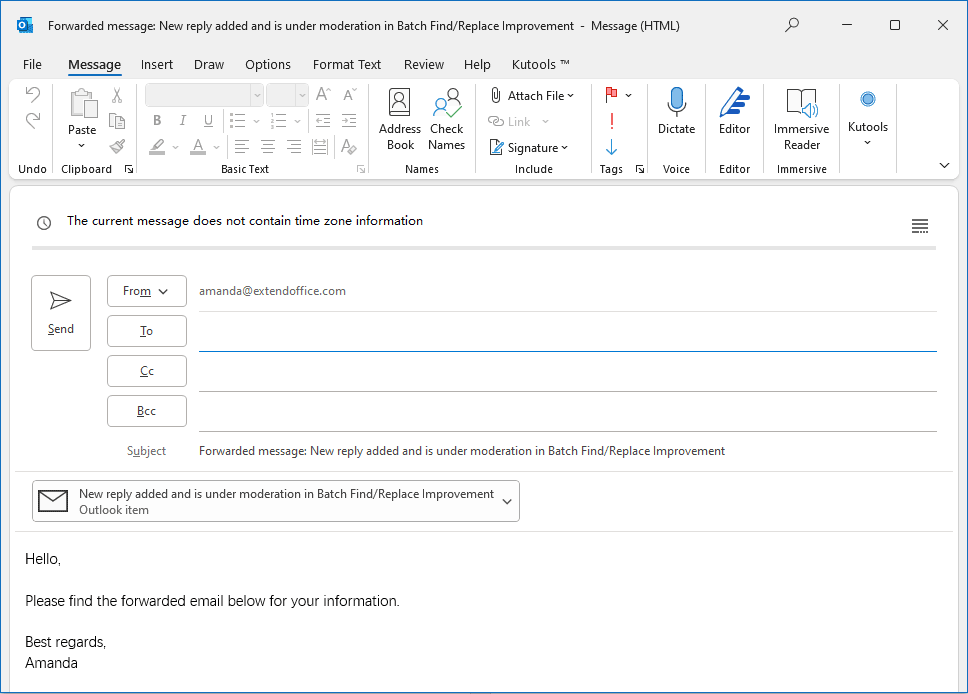This screenshot has height=694, width=968.
Task: Toggle bold formatting
Action: [157, 119]
